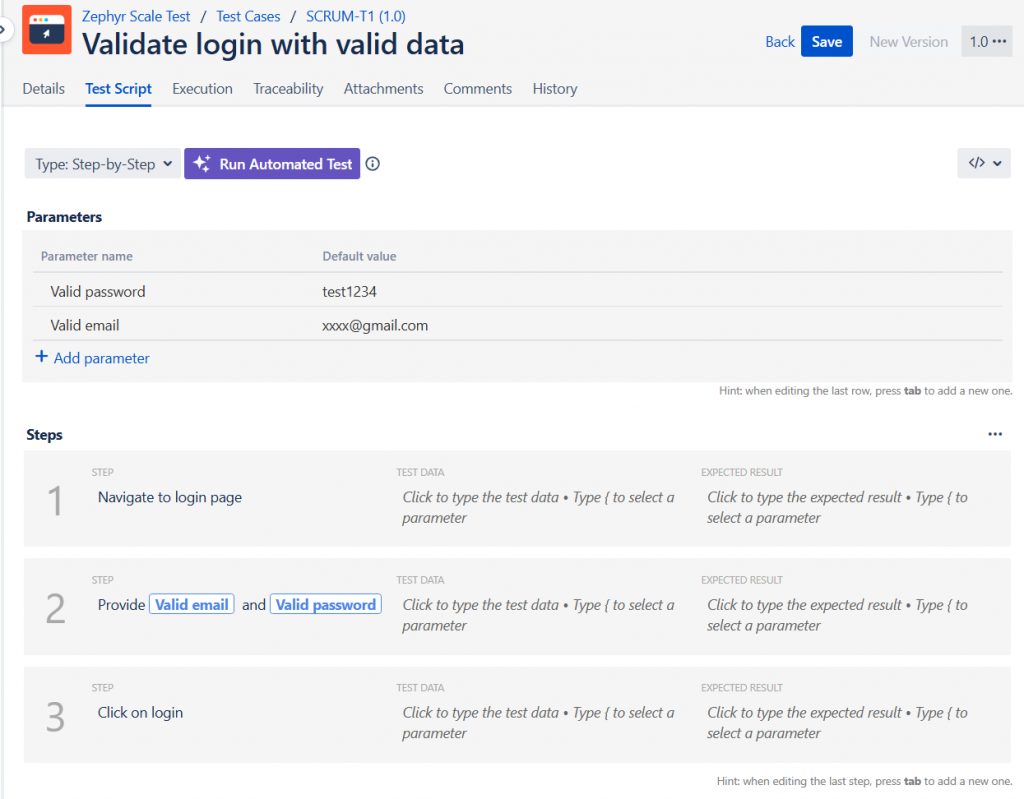
Task: Open the Traceability tab
Action: click(x=288, y=89)
